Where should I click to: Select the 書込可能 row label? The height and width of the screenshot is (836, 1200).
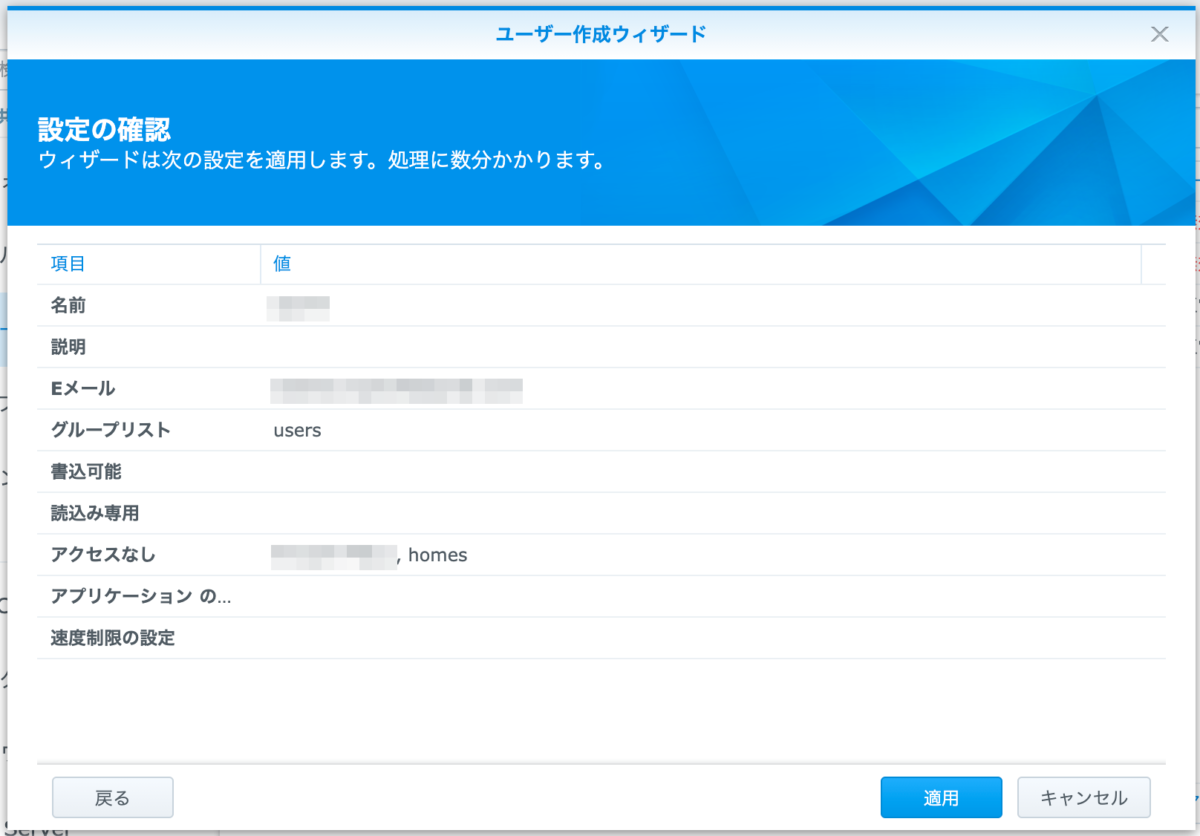(86, 472)
